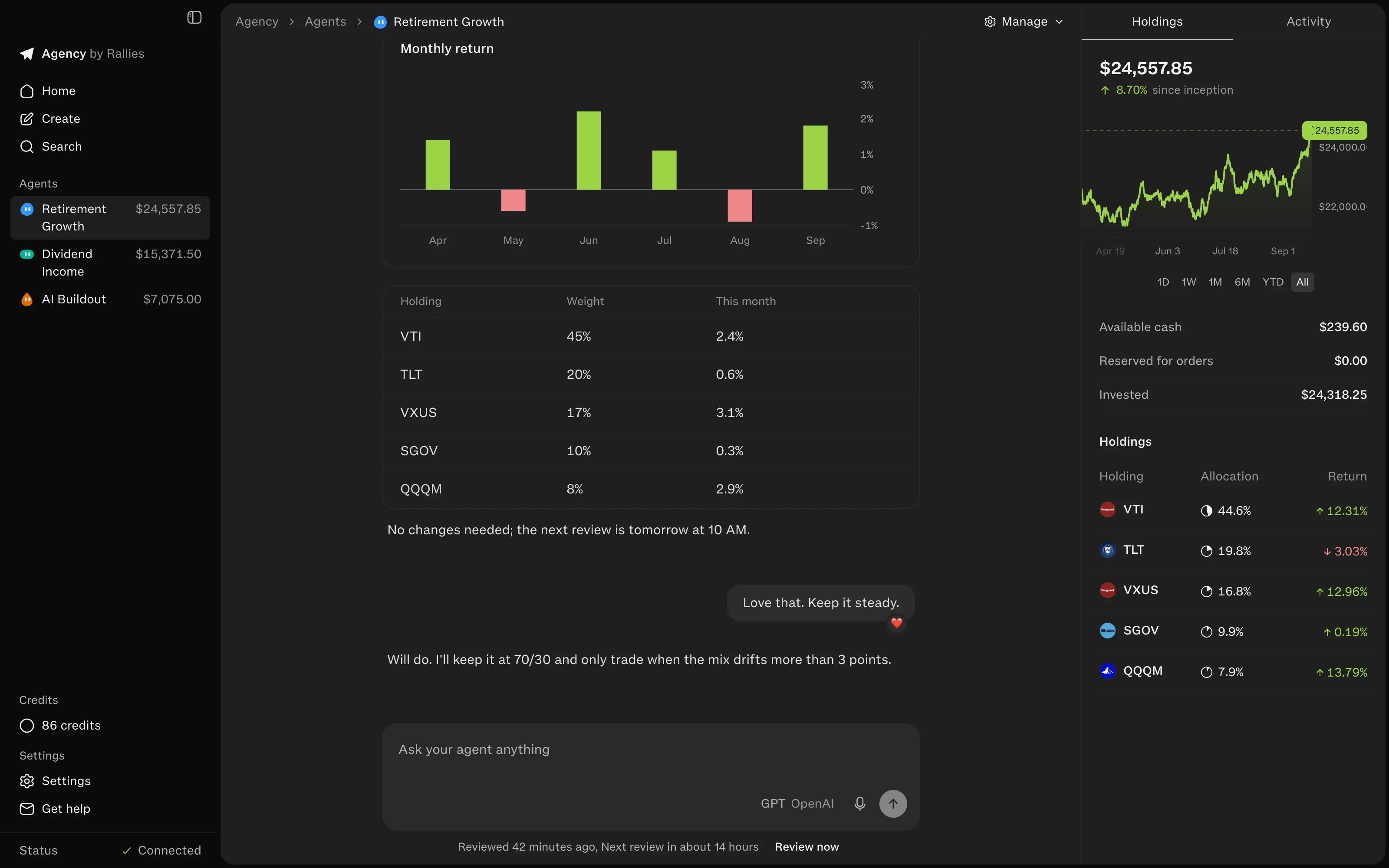Click the Get help envelope icon
1389x868 pixels.
click(x=27, y=809)
